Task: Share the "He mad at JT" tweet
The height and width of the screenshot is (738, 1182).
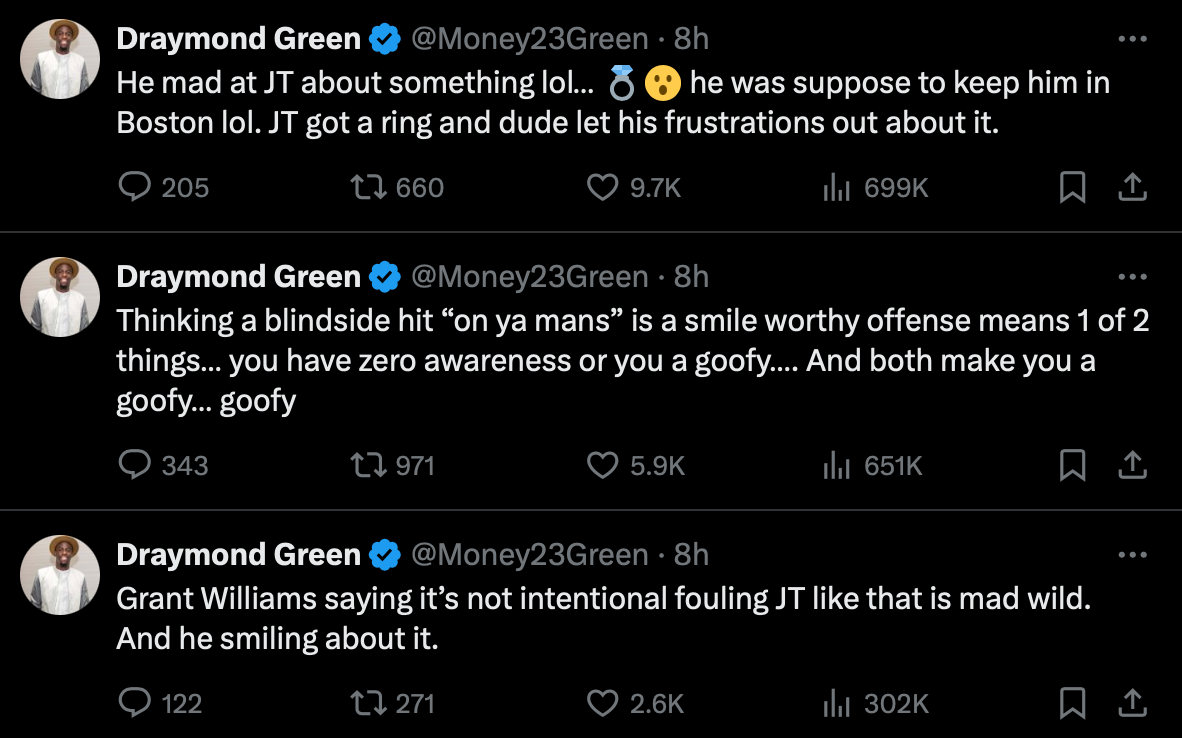Action: (1131, 187)
